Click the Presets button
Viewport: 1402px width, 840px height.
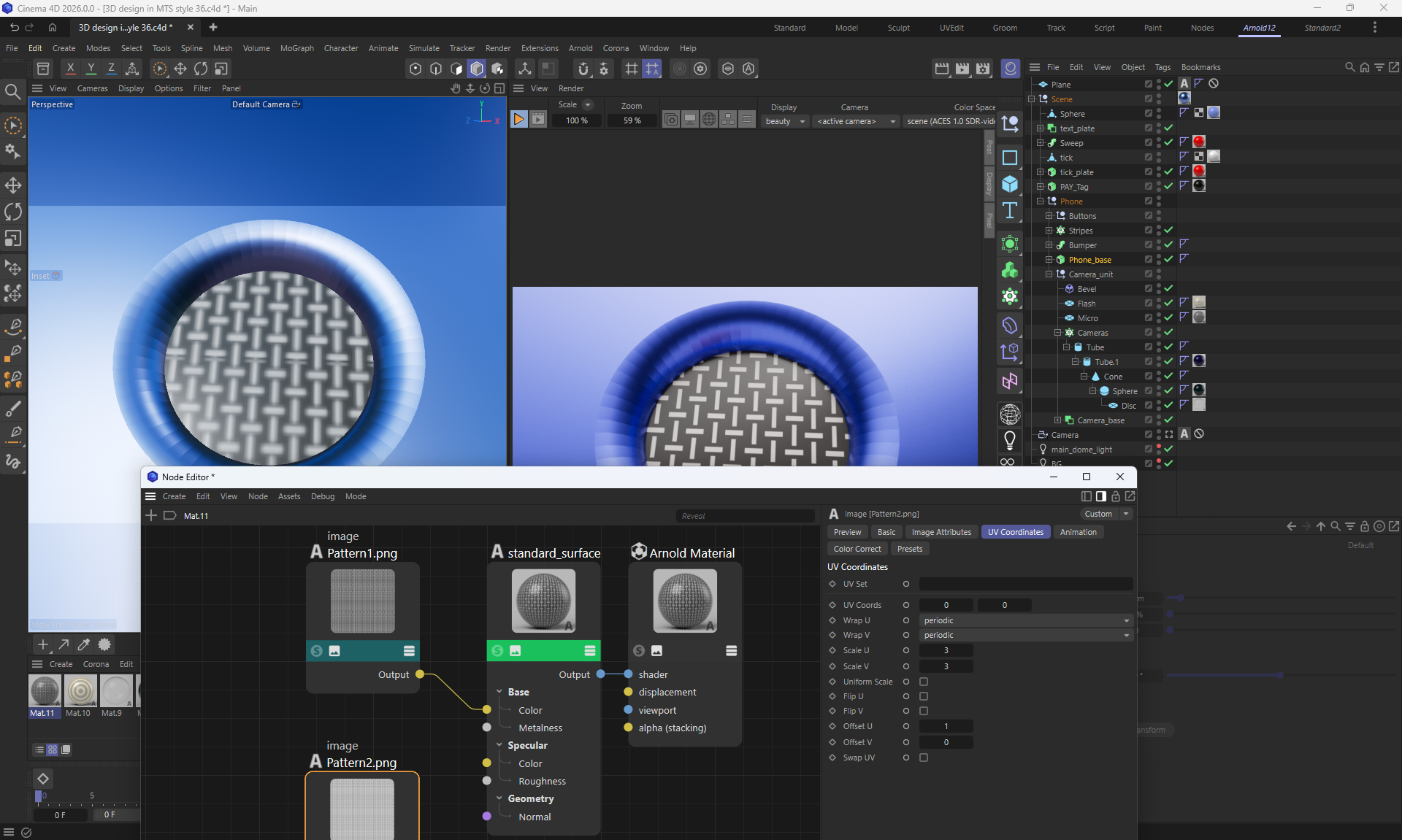[909, 549]
